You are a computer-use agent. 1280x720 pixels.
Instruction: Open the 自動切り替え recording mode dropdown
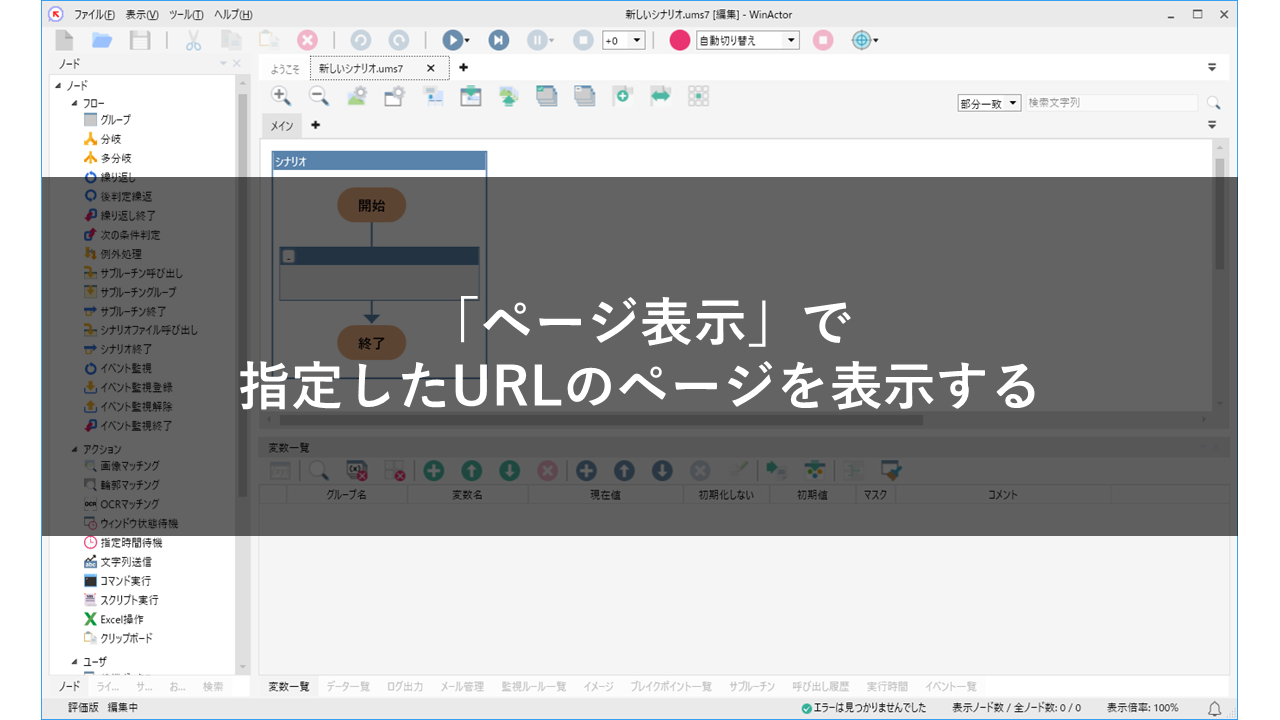pyautogui.click(x=791, y=41)
